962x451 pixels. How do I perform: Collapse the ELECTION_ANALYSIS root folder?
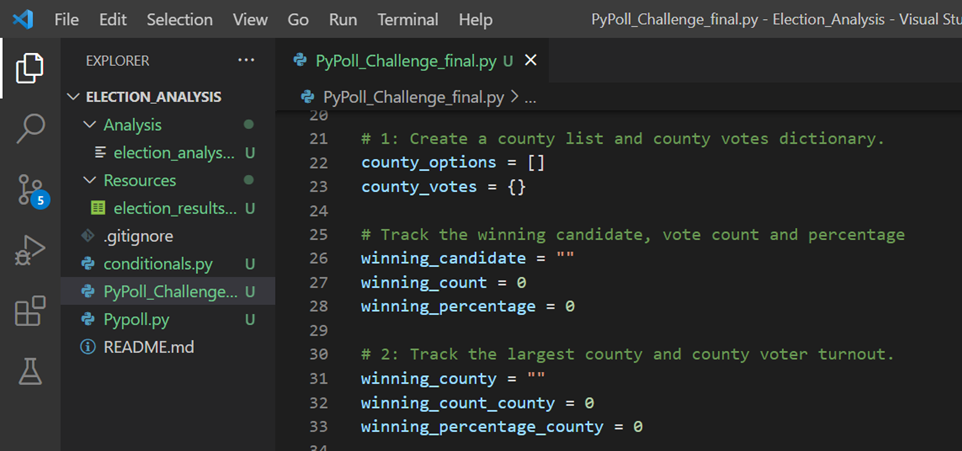[x=74, y=97]
